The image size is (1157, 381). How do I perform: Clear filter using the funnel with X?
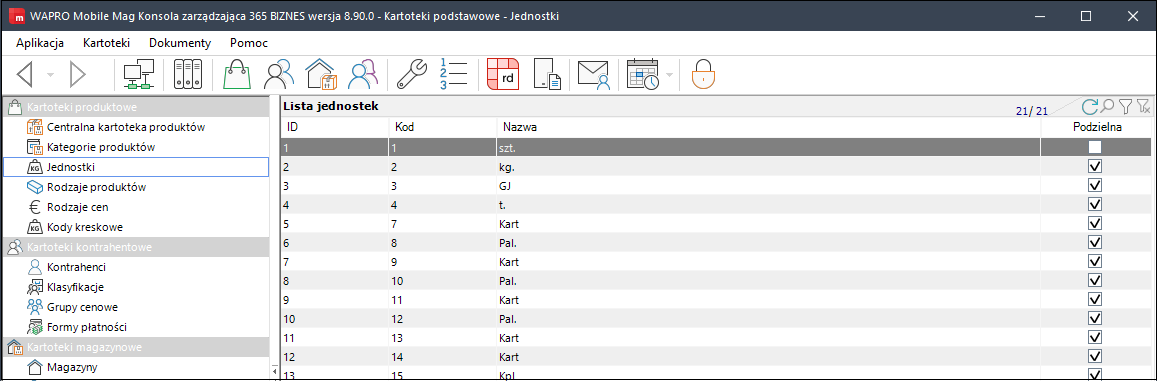point(1143,108)
